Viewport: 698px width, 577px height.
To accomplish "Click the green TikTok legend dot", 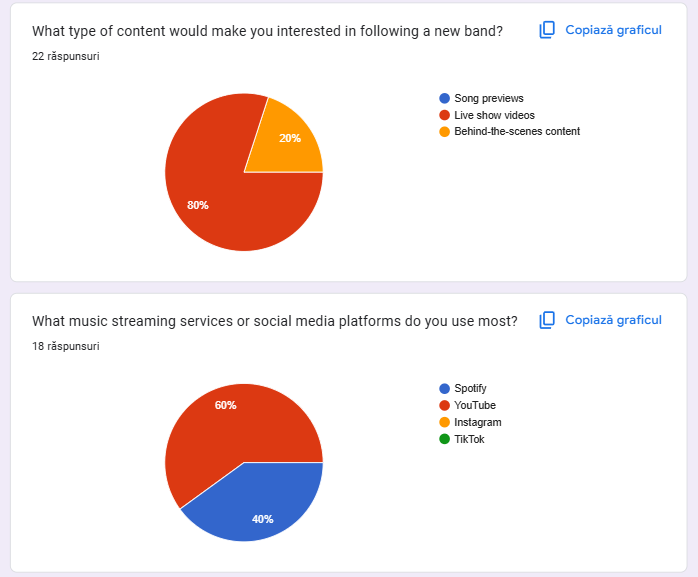I will [x=444, y=439].
